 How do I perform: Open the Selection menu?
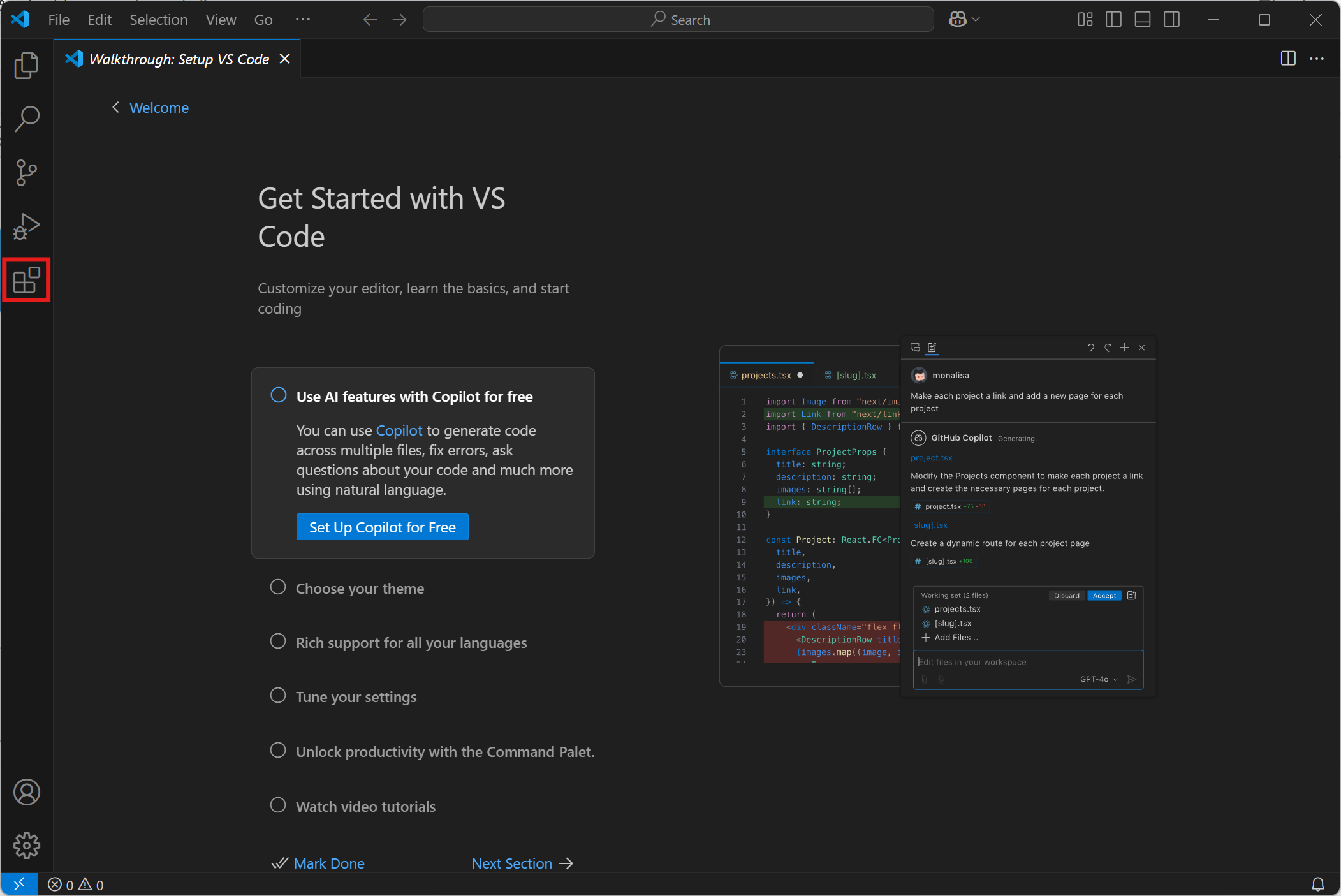[x=158, y=20]
